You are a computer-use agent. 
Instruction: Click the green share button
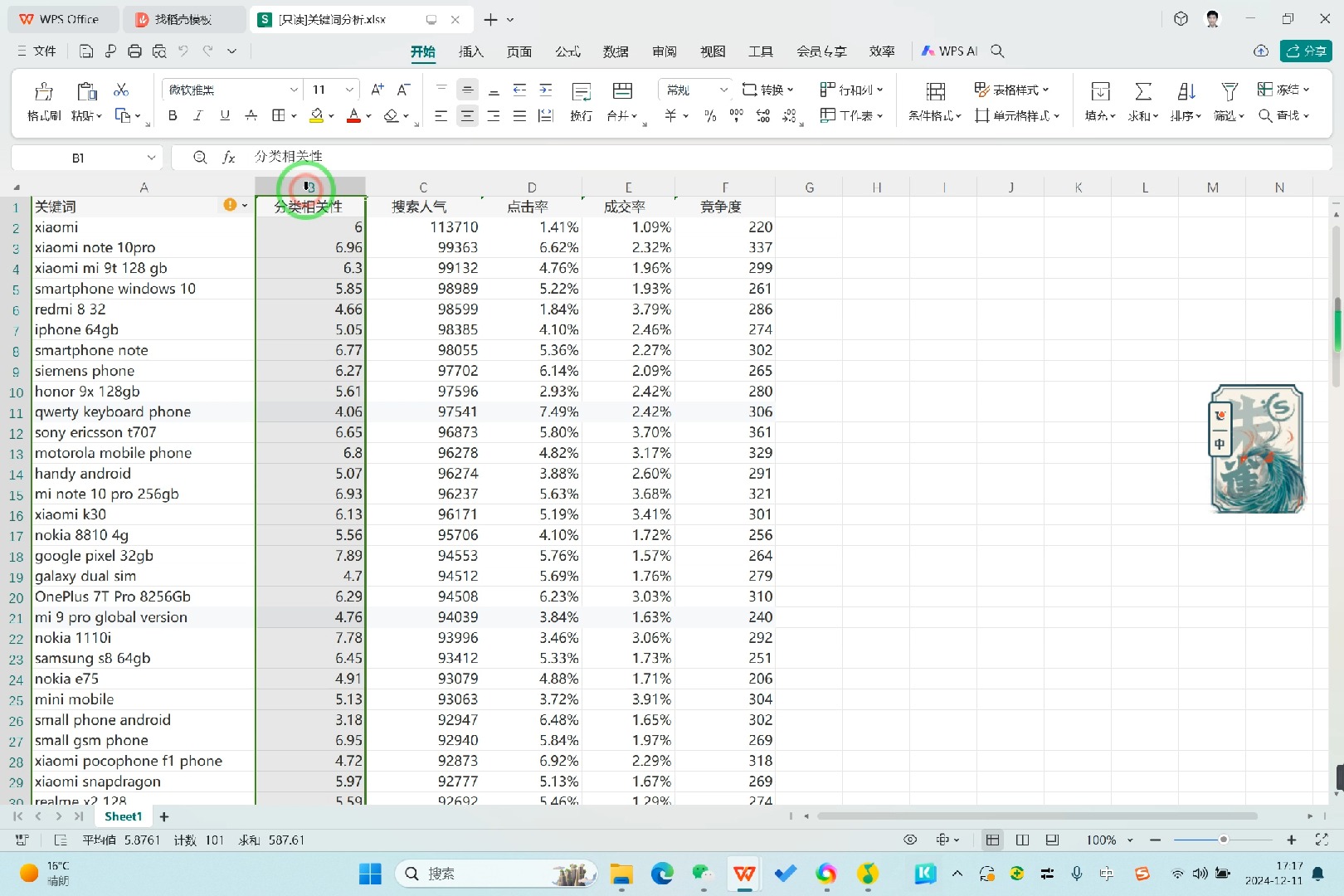pyautogui.click(x=1306, y=51)
